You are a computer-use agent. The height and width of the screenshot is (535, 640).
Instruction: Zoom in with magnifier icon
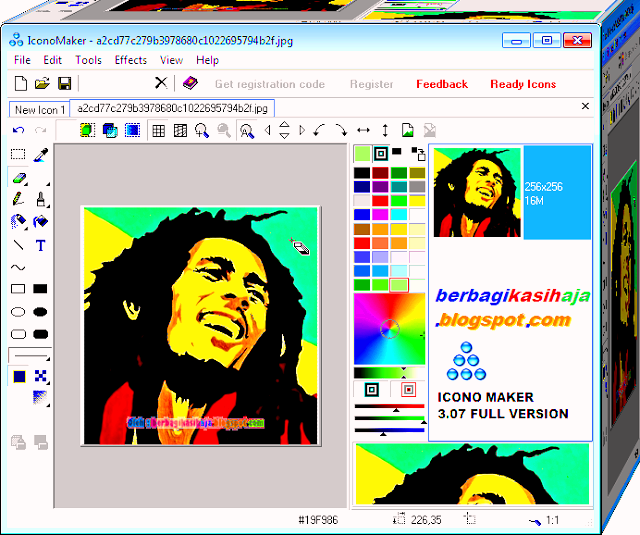click(x=202, y=131)
